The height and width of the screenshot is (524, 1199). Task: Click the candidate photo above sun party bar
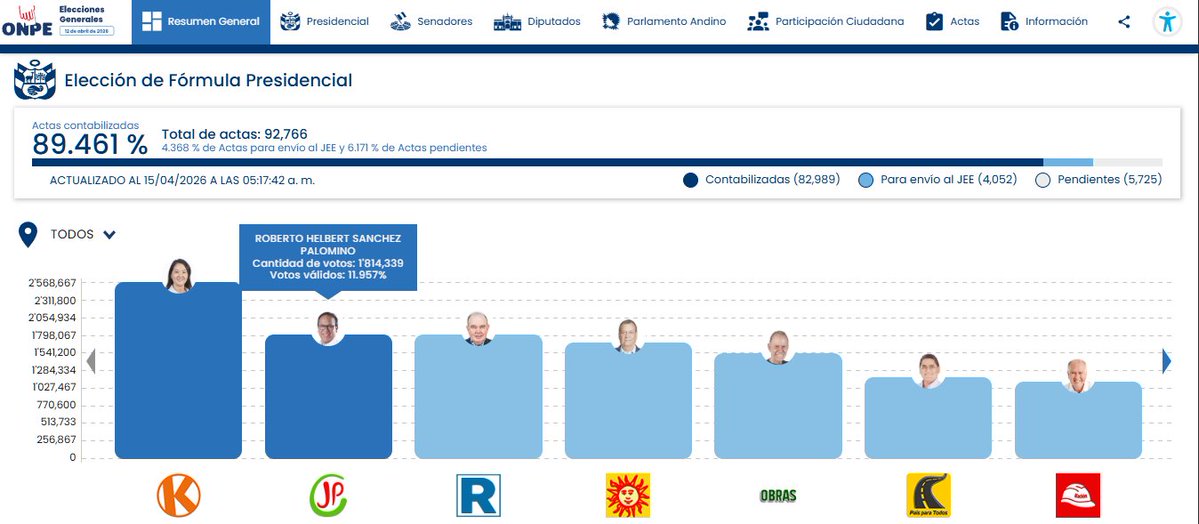click(x=628, y=337)
